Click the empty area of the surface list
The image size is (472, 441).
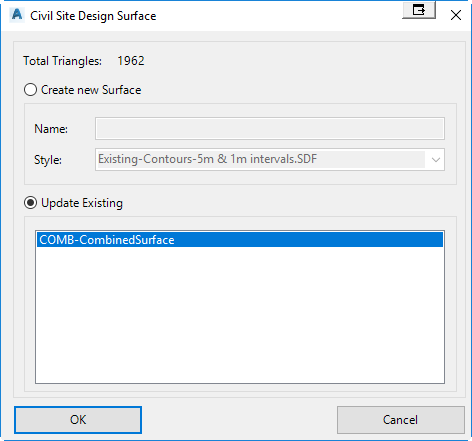tap(240, 313)
